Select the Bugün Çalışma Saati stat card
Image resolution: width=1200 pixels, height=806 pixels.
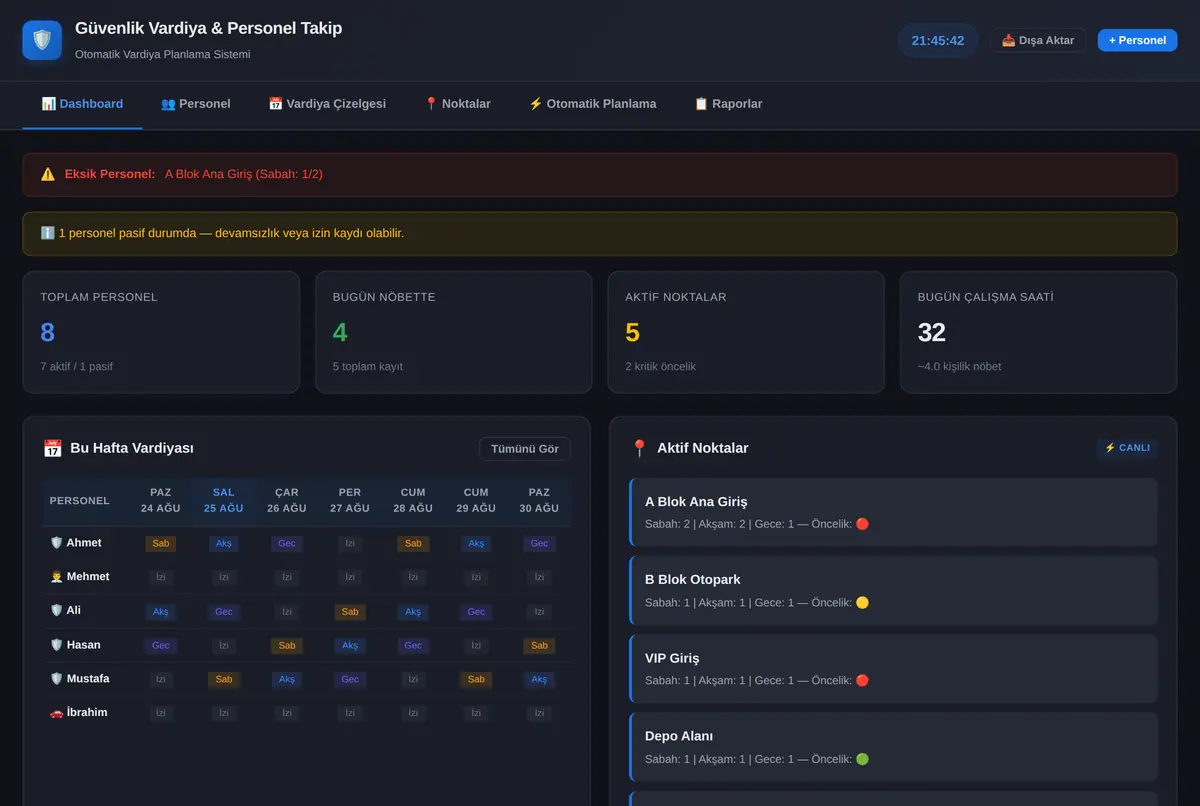[x=1039, y=332]
